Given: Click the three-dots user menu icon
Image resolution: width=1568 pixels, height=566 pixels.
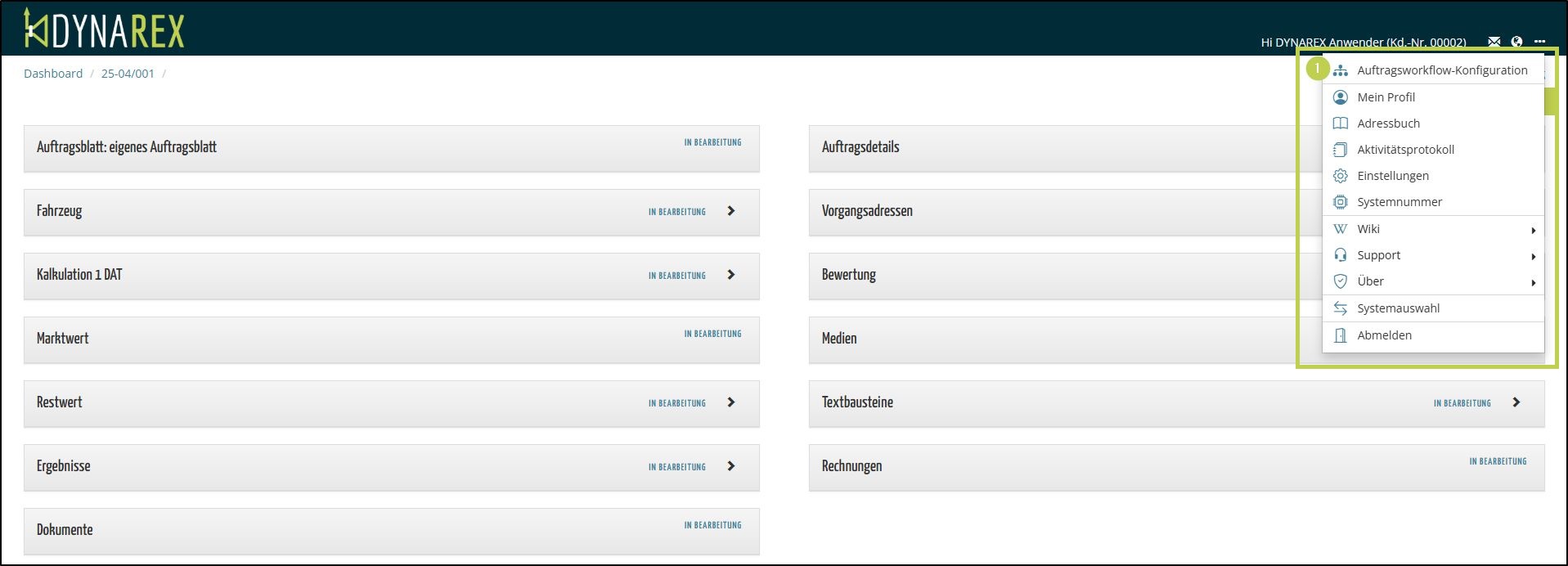Looking at the screenshot, I should tap(1540, 42).
